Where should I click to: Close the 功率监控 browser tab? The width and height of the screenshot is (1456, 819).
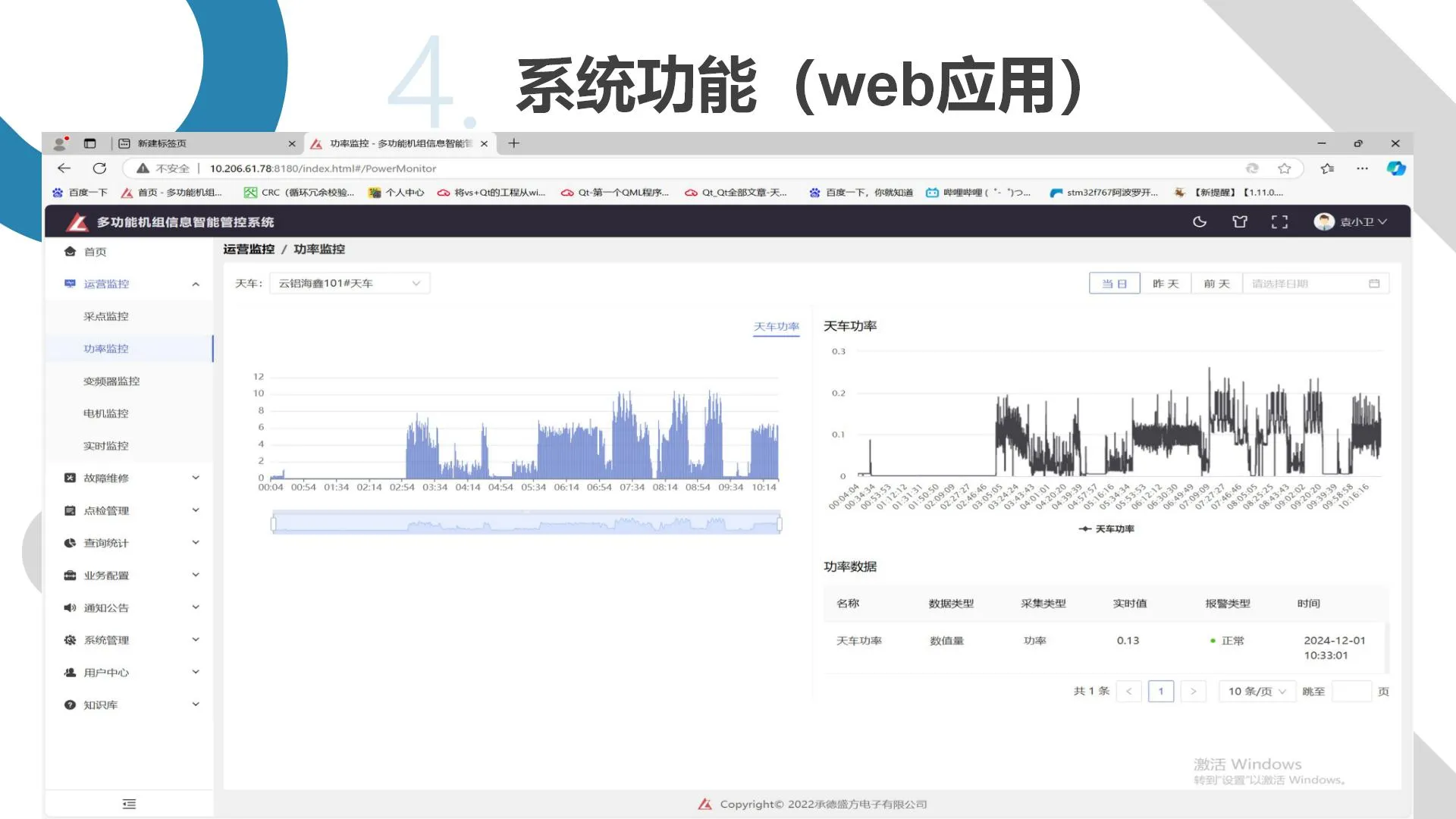click(x=484, y=143)
